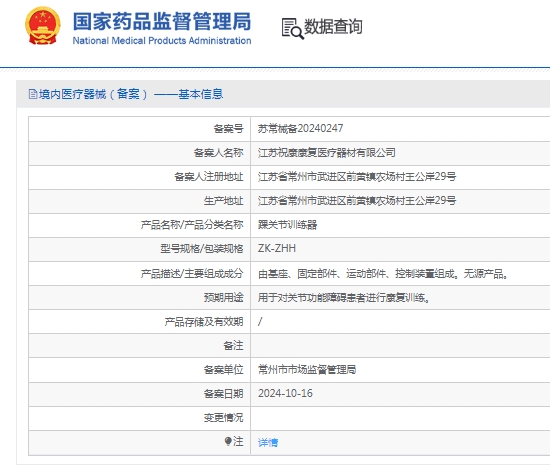Click the bulb icon beside 注
The height and width of the screenshot is (470, 550).
pos(228,441)
